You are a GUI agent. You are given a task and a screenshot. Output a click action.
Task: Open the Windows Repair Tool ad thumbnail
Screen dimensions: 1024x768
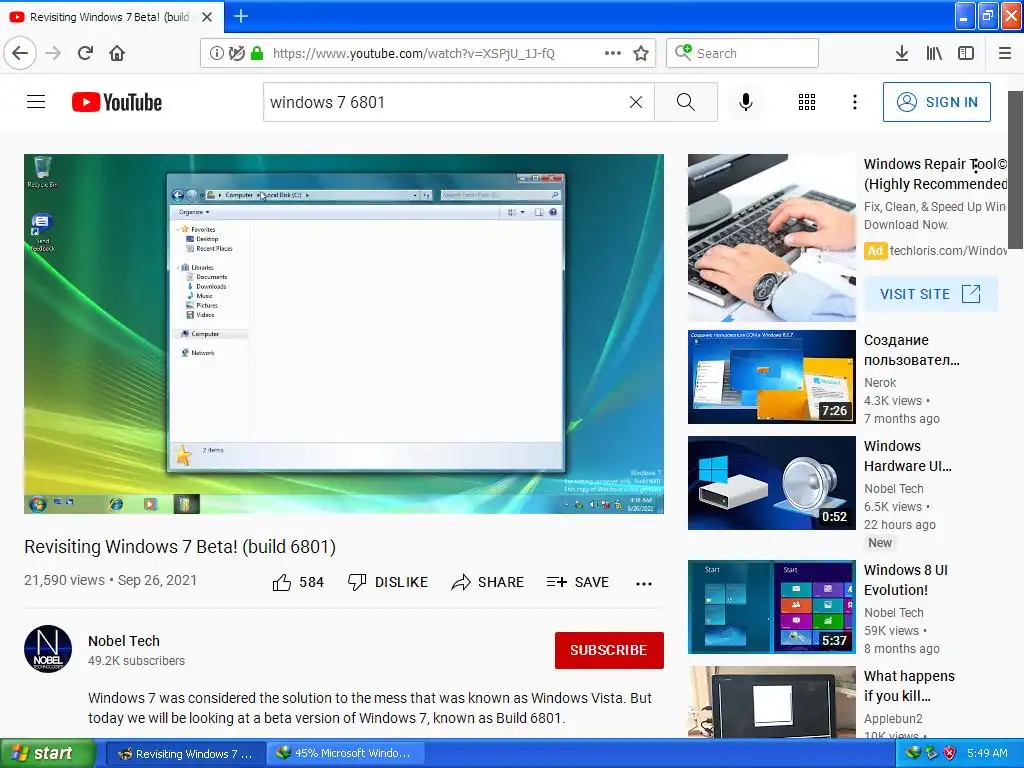(x=771, y=238)
